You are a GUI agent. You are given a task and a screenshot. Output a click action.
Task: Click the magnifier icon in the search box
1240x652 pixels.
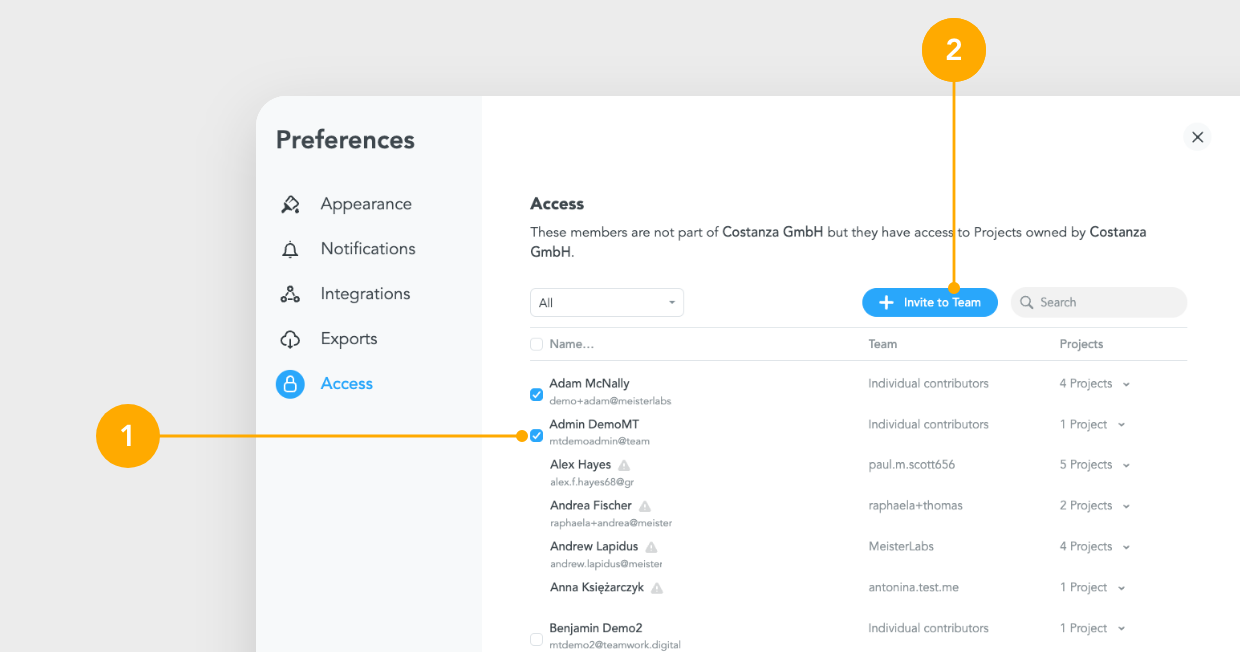pos(1026,302)
